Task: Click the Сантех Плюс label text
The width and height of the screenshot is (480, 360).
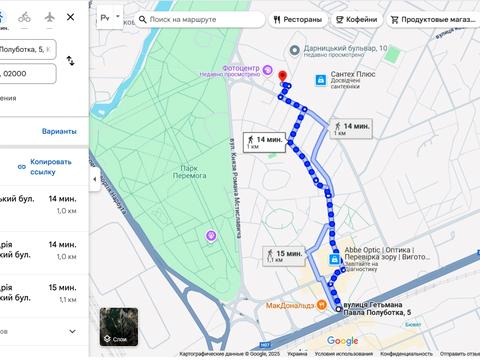Action: 353,74
